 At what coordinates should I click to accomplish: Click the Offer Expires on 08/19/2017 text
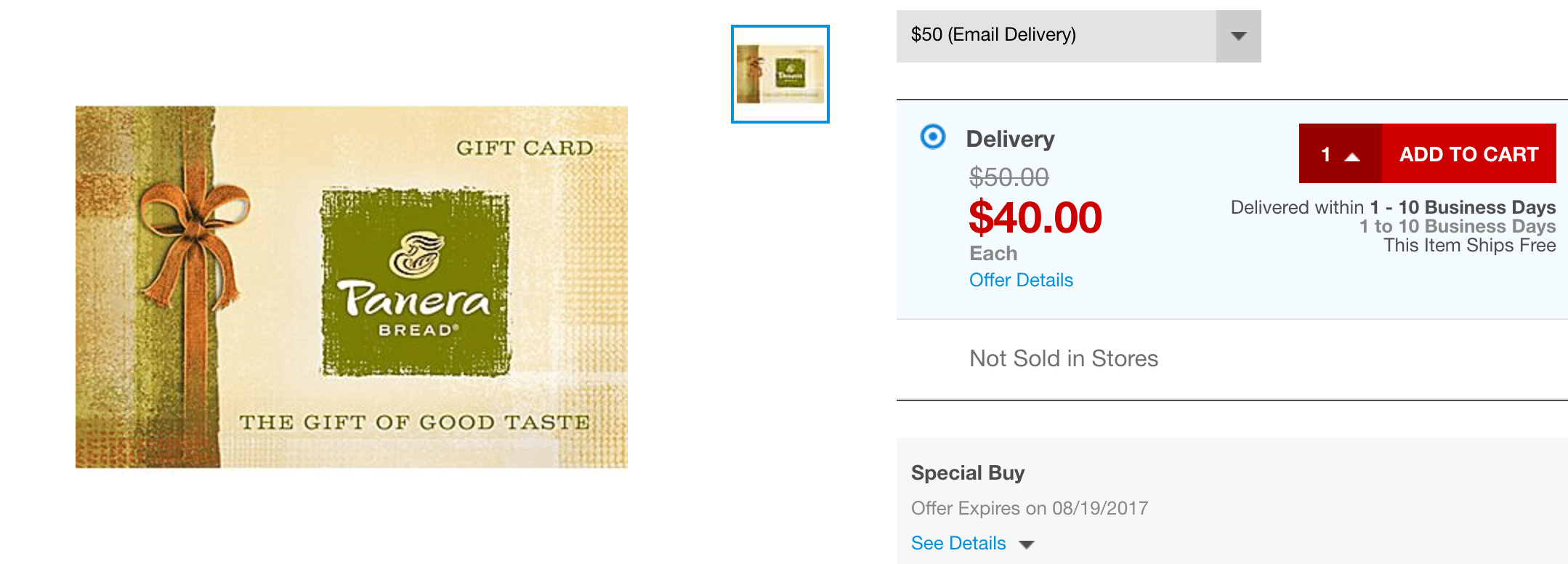click(1030, 508)
